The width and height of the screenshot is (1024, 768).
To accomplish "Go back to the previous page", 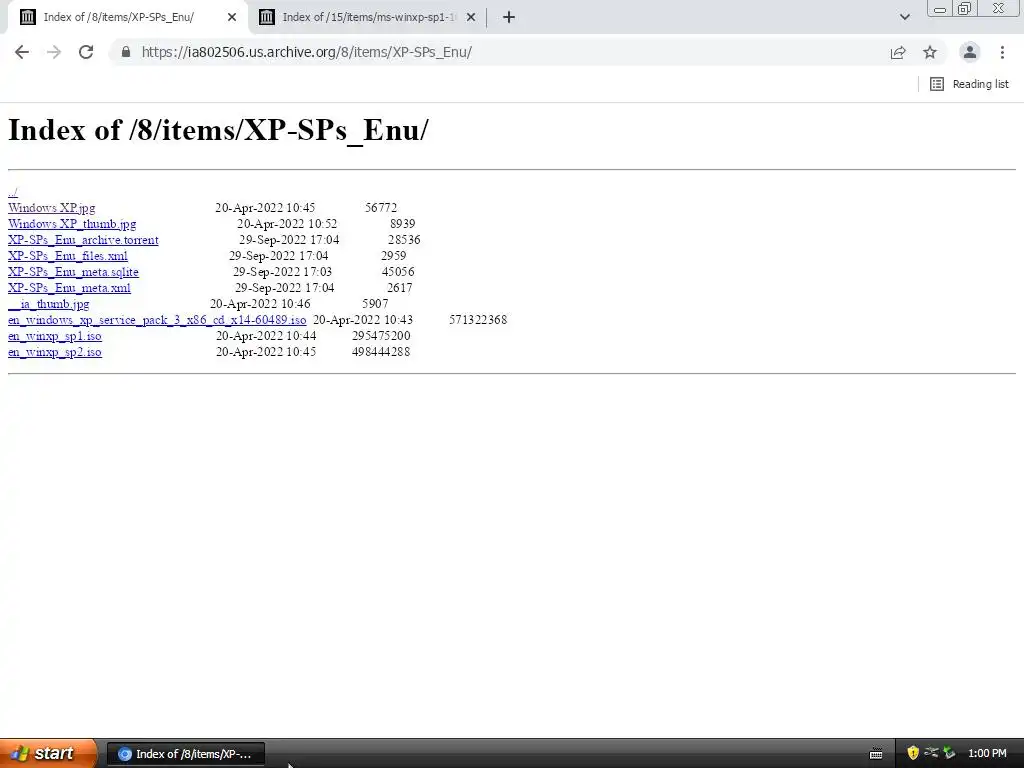I will tap(22, 52).
